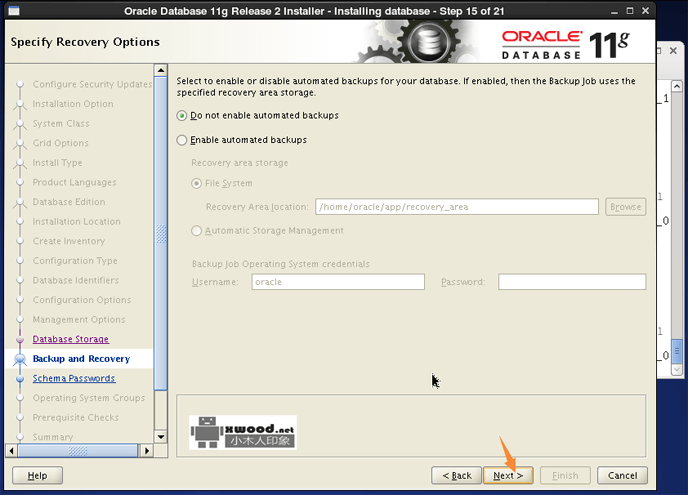Select 'Do not enable automated backups' option
The height and width of the screenshot is (495, 688).
click(x=182, y=116)
